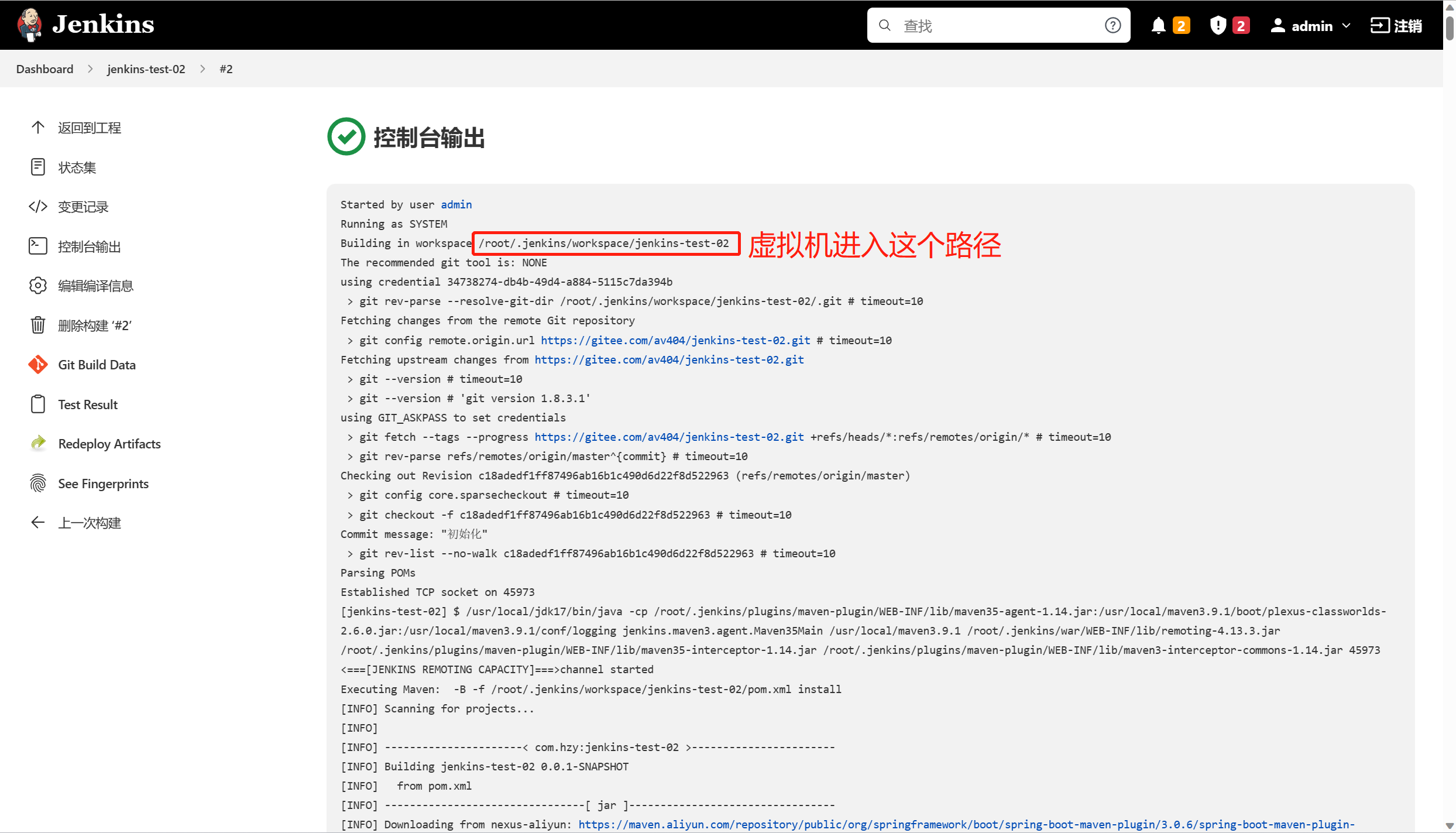
Task: Click the trash icon to delete build #2
Action: tap(38, 325)
